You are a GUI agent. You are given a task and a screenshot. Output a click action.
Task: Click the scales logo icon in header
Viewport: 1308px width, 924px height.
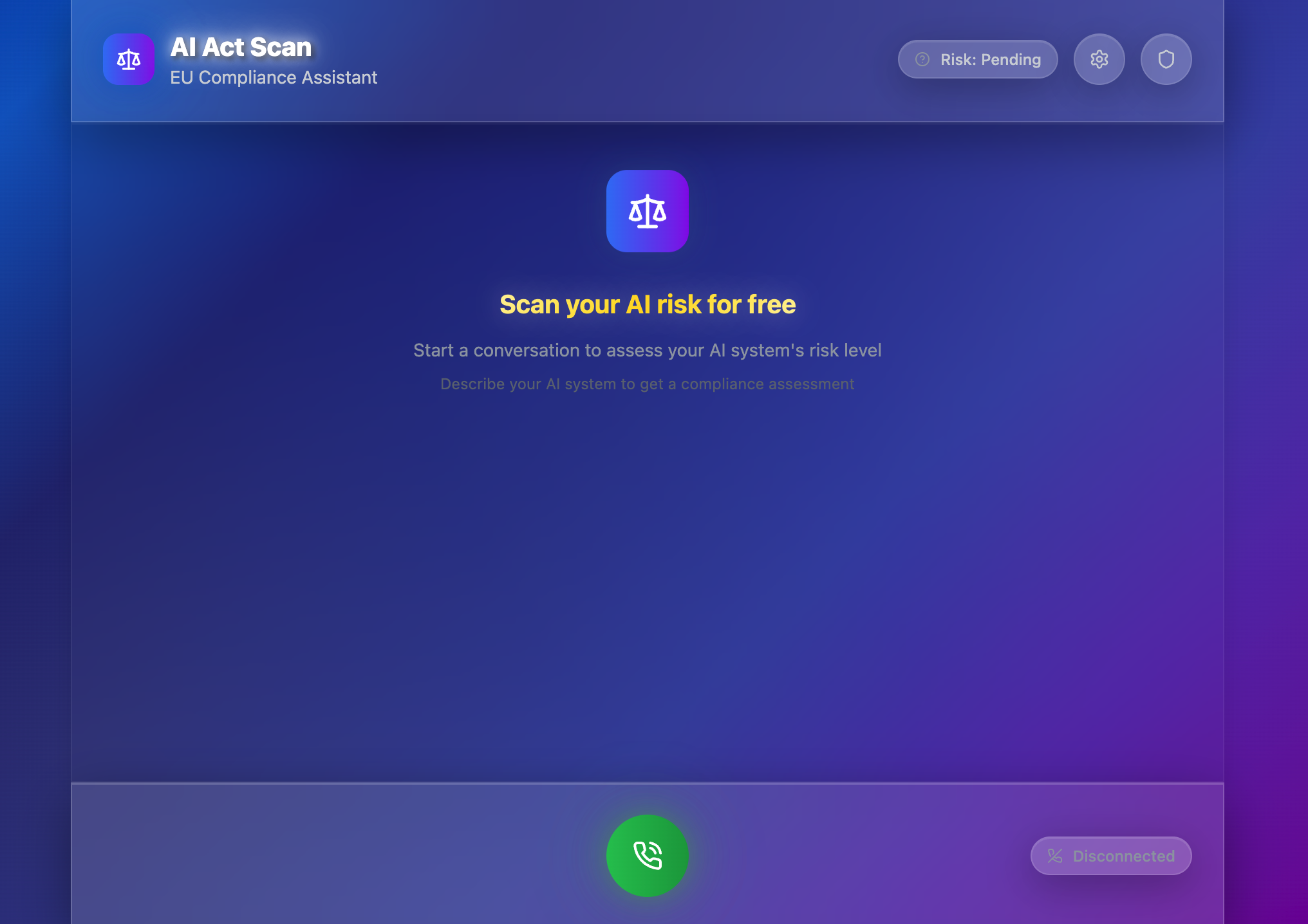[129, 59]
